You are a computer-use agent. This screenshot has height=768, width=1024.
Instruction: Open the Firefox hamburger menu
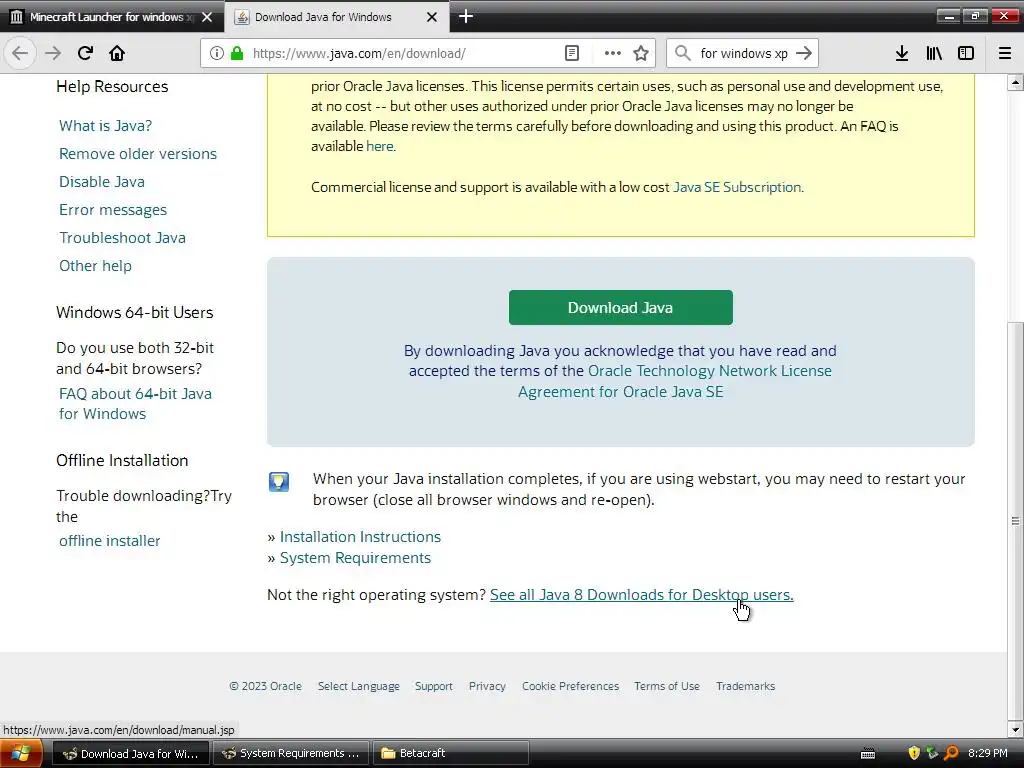tap(1005, 53)
